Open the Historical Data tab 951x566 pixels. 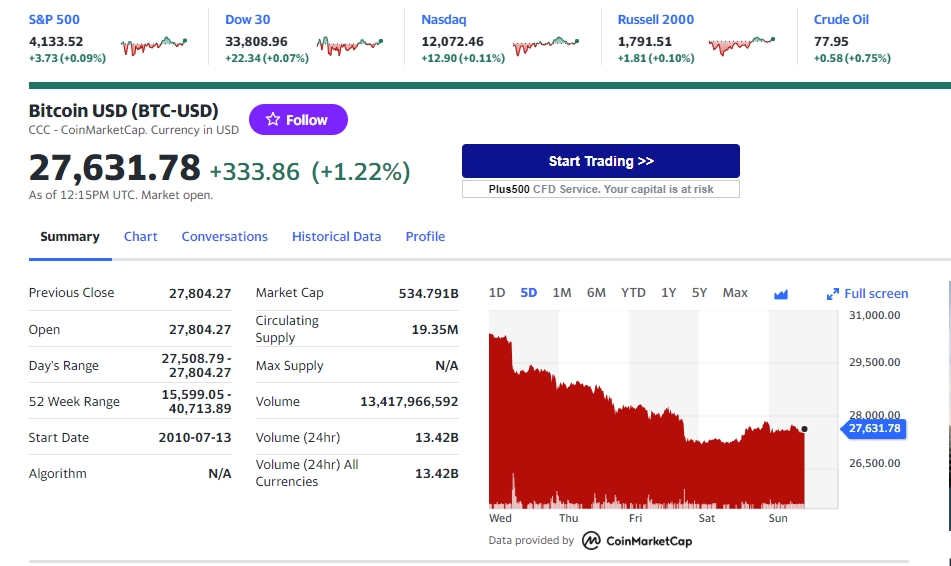(x=337, y=237)
